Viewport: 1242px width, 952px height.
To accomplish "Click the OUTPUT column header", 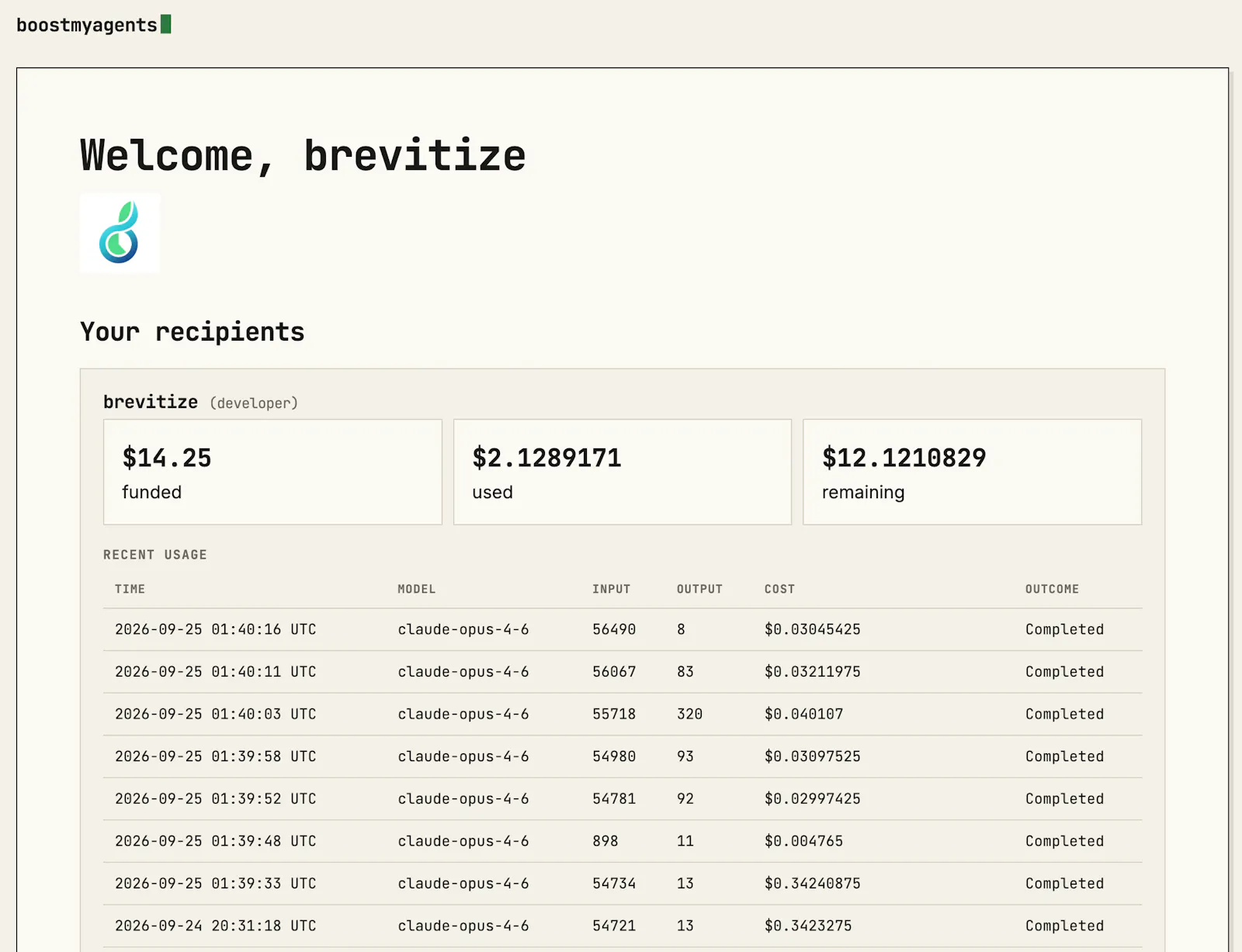I will tap(699, 589).
